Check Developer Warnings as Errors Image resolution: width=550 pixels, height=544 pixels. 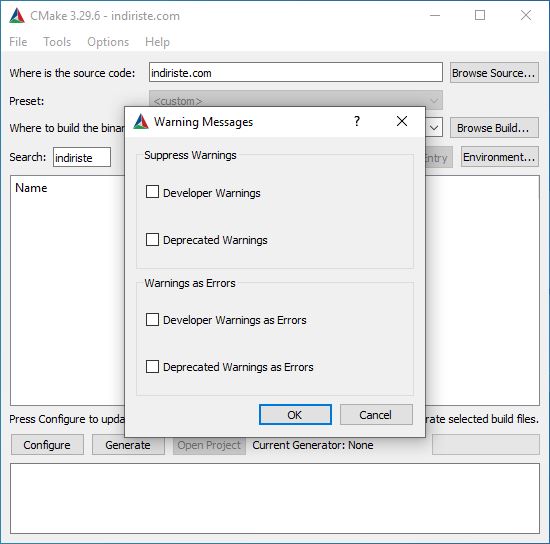tap(152, 320)
